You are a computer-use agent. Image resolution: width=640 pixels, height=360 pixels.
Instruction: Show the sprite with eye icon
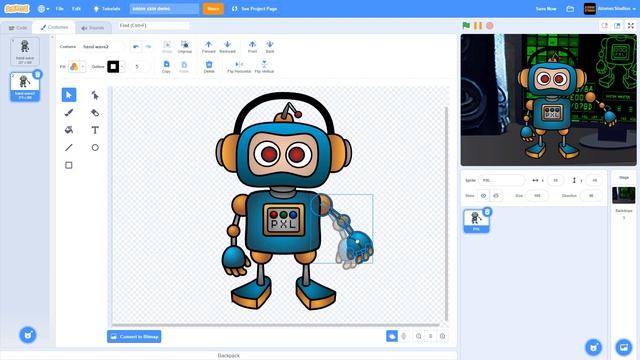(483, 196)
